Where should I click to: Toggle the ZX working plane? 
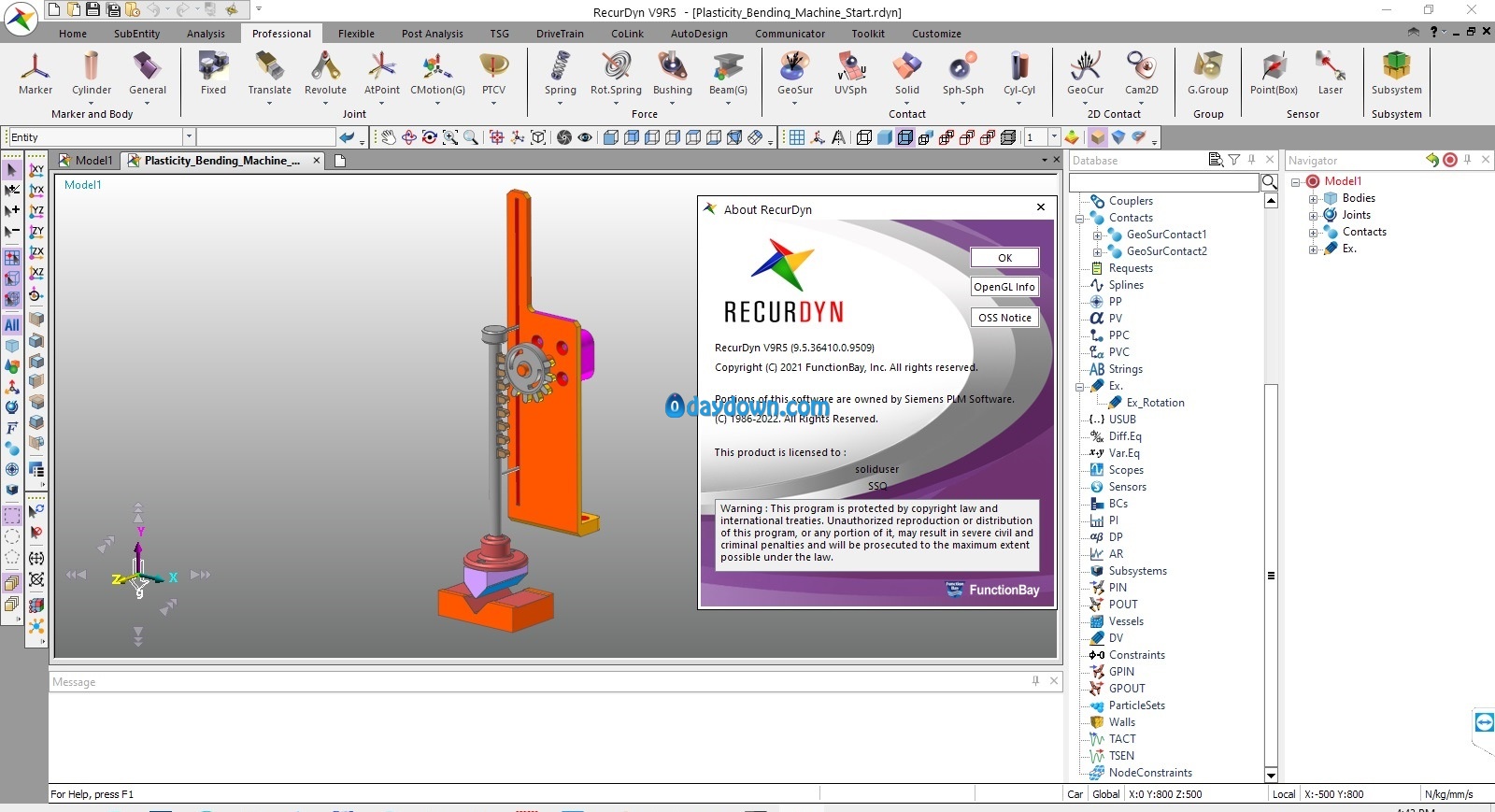(x=36, y=252)
